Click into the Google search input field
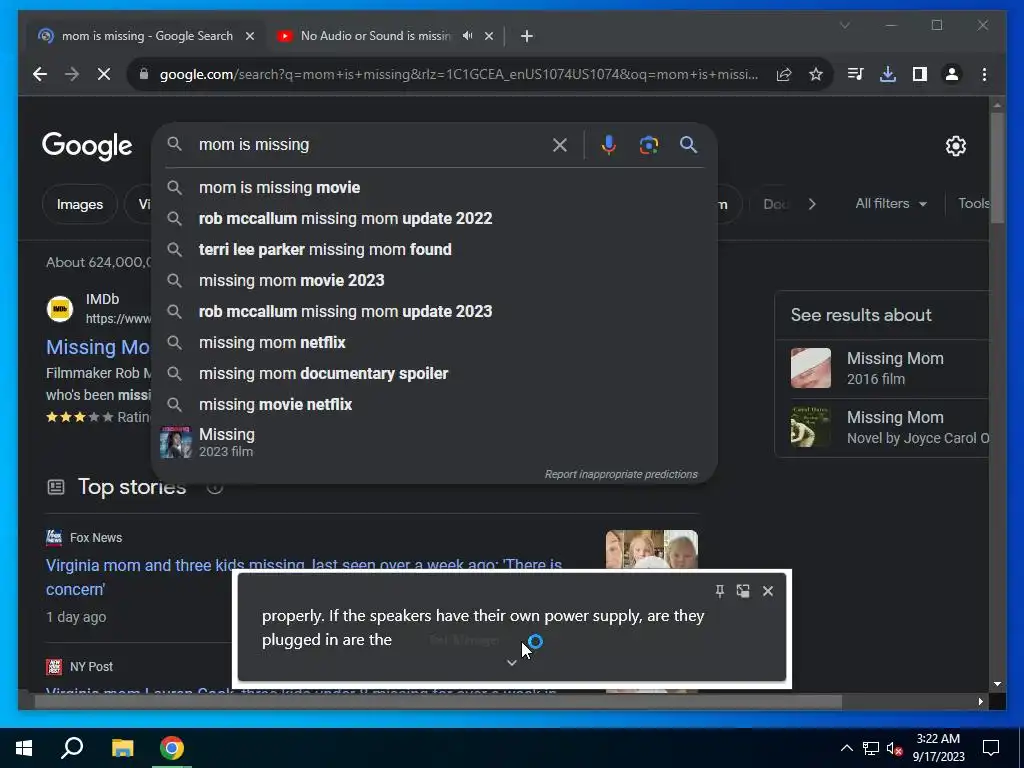Viewport: 1024px width, 768px height. (372, 145)
